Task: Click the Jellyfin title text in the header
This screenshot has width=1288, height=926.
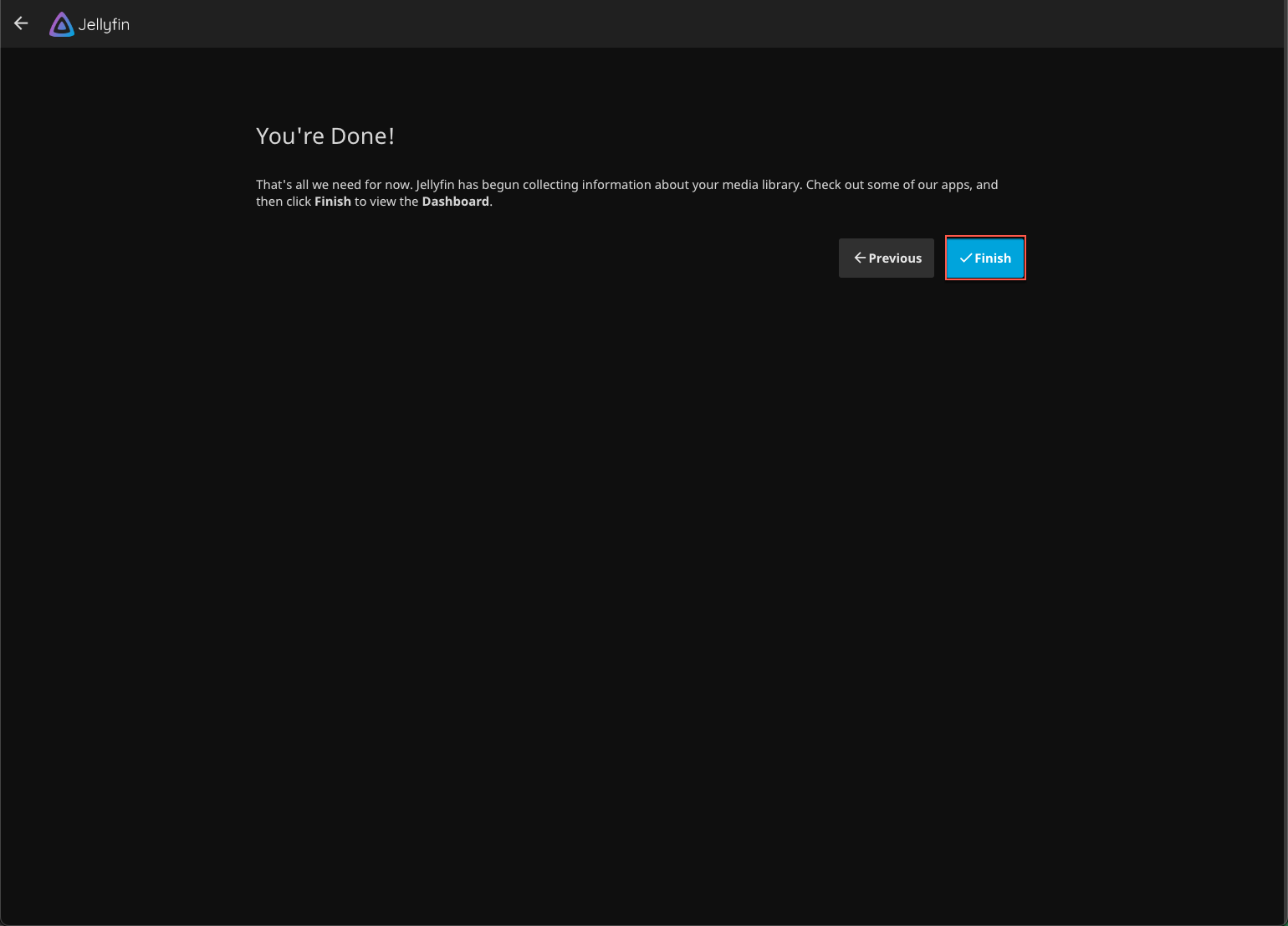Action: coord(104,25)
